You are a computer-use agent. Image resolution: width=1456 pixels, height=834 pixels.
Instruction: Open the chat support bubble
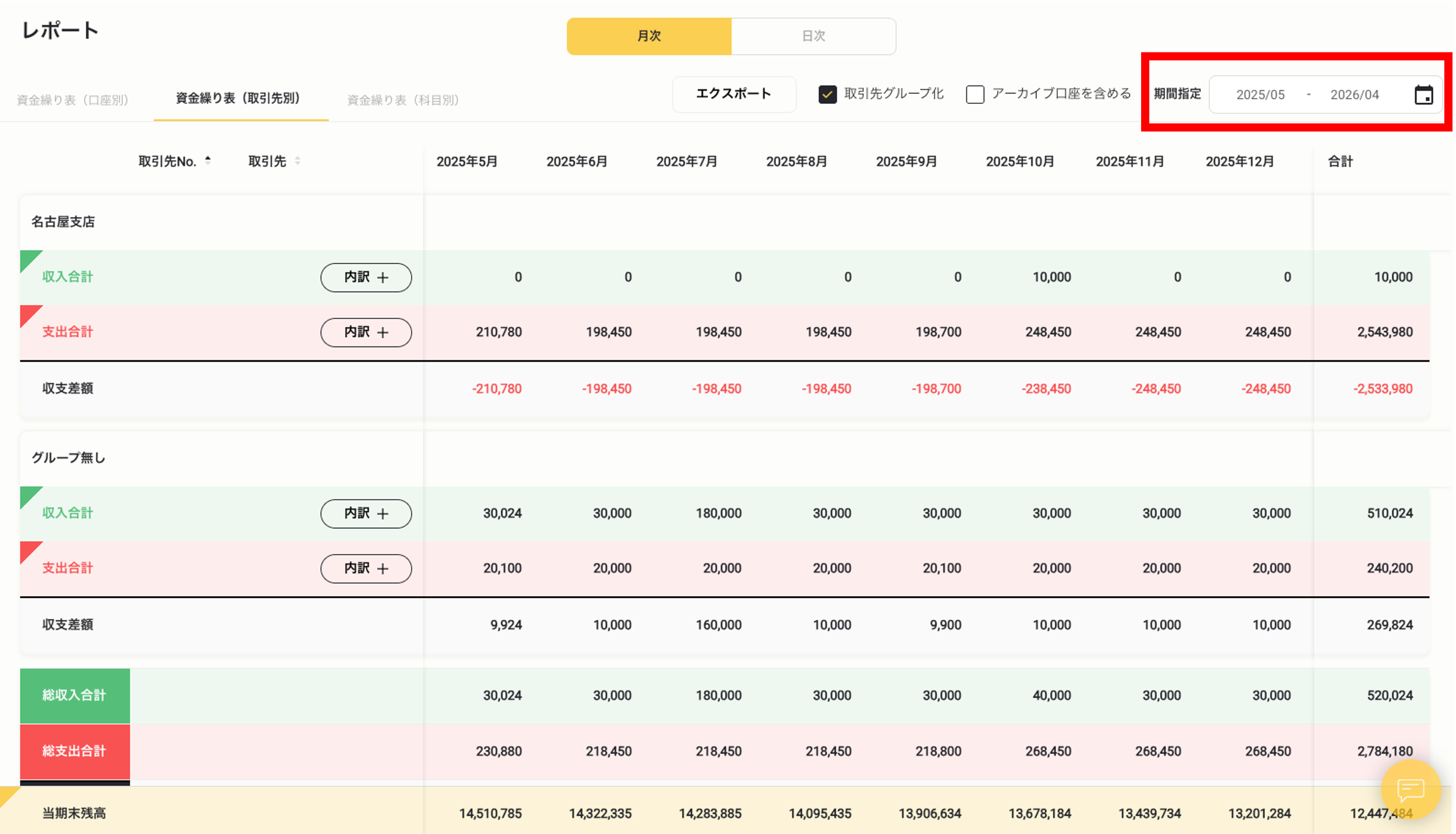(x=1411, y=790)
